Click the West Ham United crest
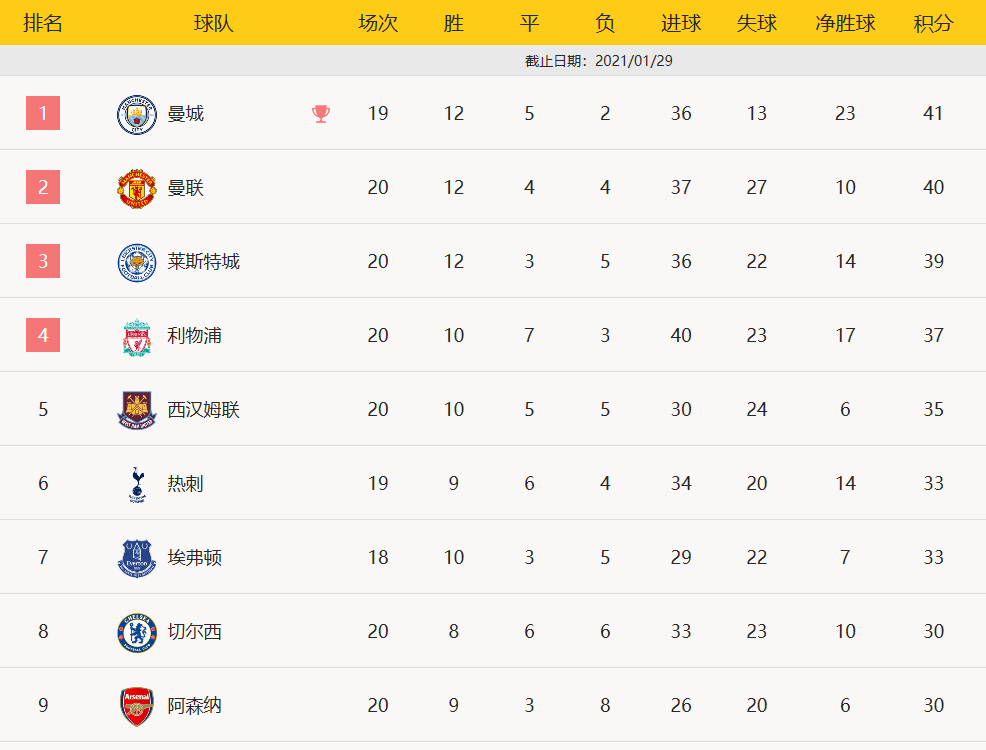 point(137,410)
